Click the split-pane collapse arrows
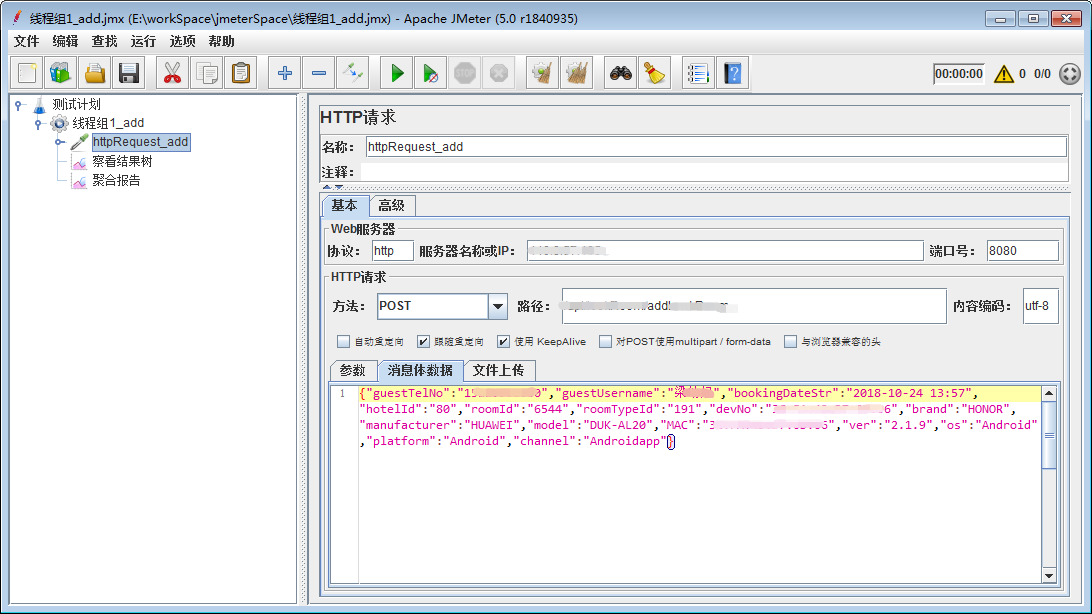1092x614 pixels. (333, 187)
